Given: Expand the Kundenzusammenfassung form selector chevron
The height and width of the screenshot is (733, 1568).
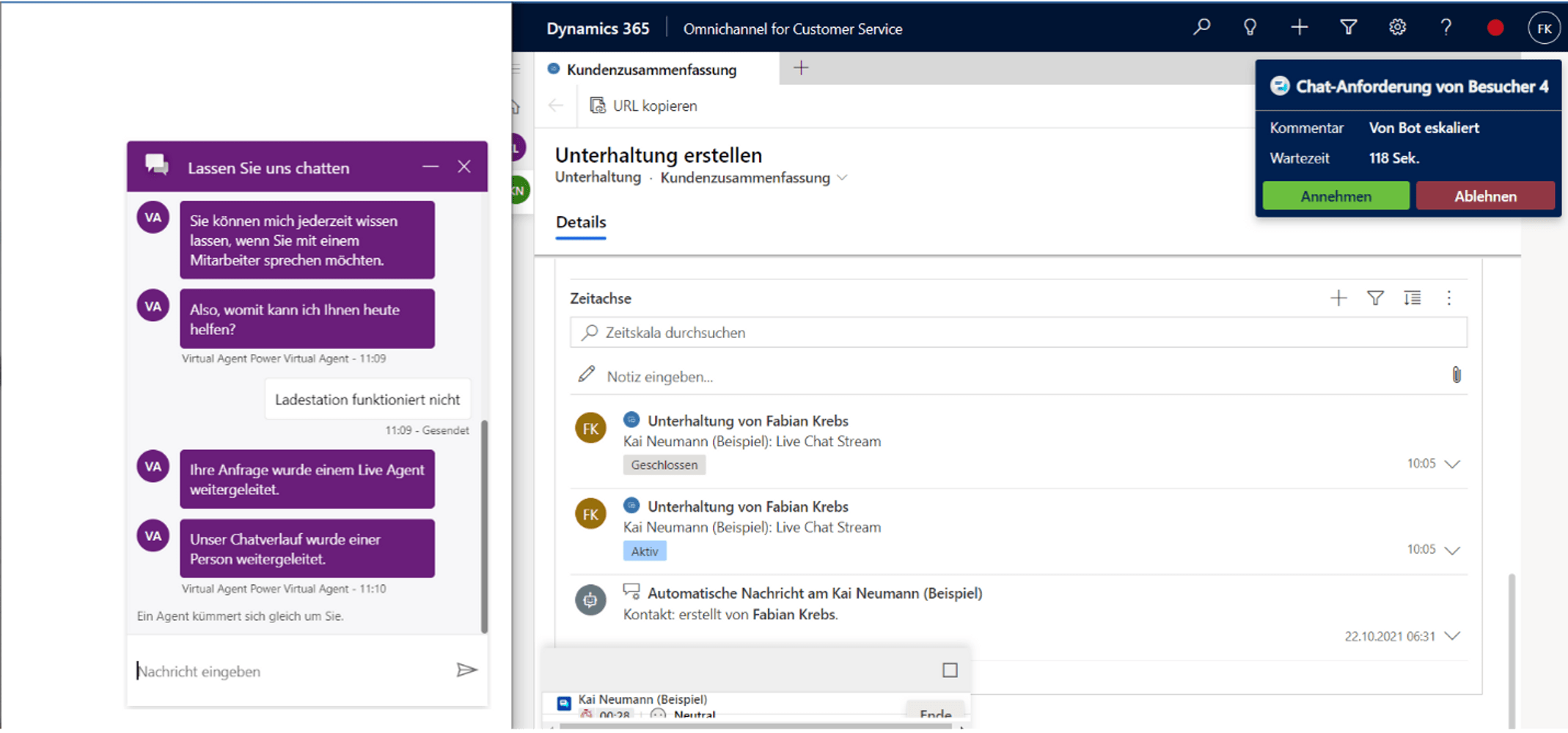Looking at the screenshot, I should tap(843, 177).
